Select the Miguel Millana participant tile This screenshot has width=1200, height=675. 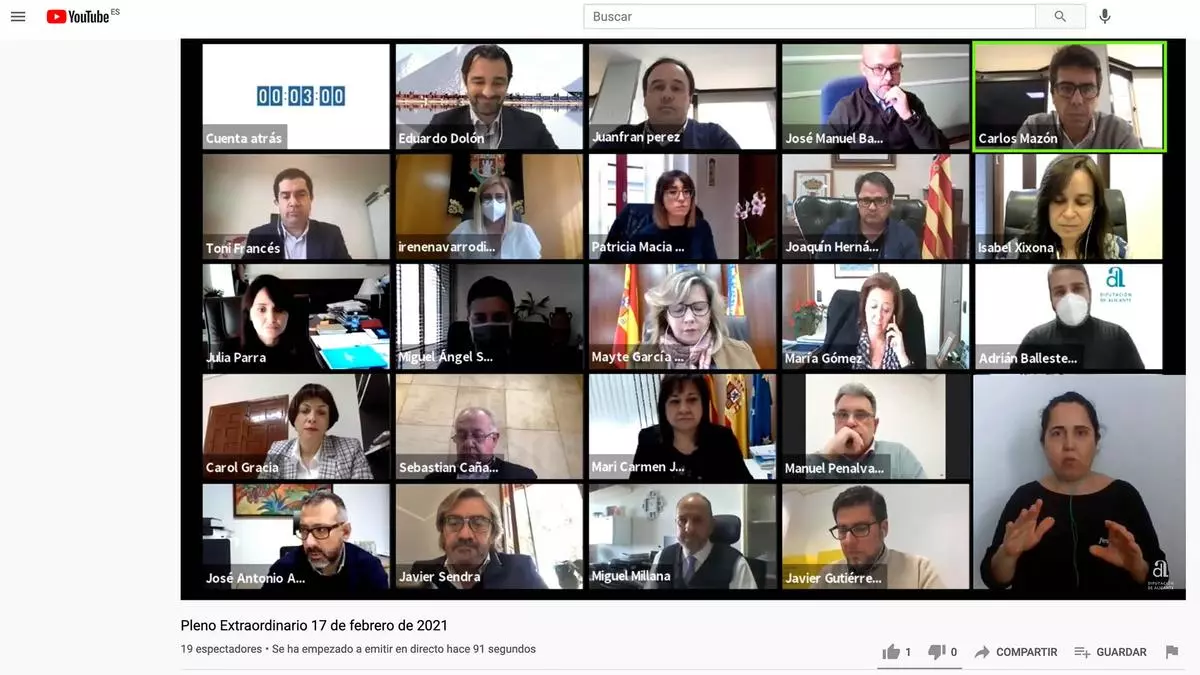682,537
